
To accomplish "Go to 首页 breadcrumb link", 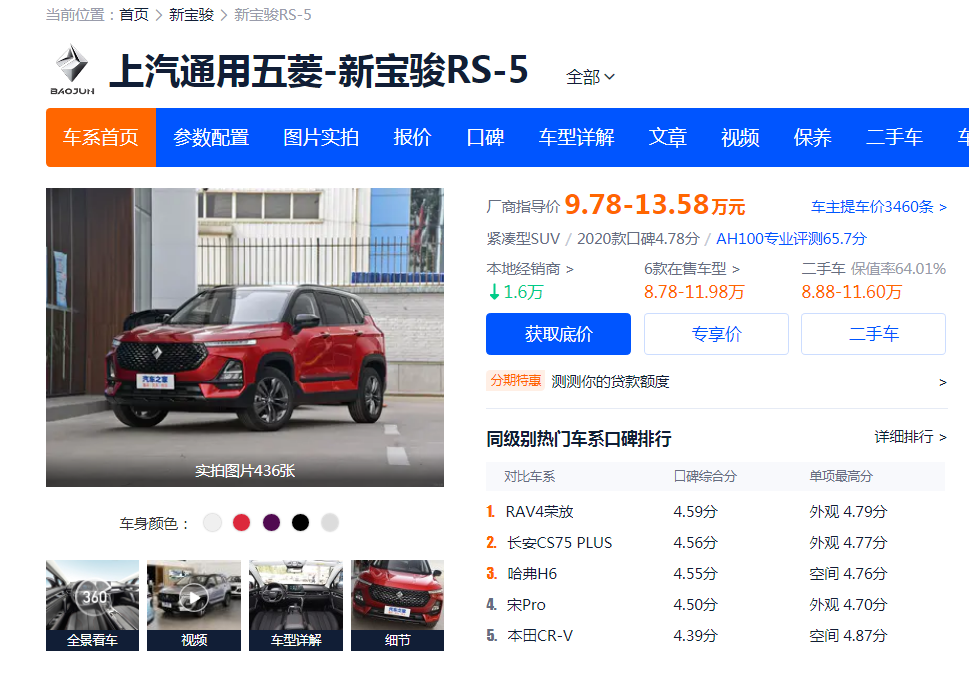I will 134,14.
